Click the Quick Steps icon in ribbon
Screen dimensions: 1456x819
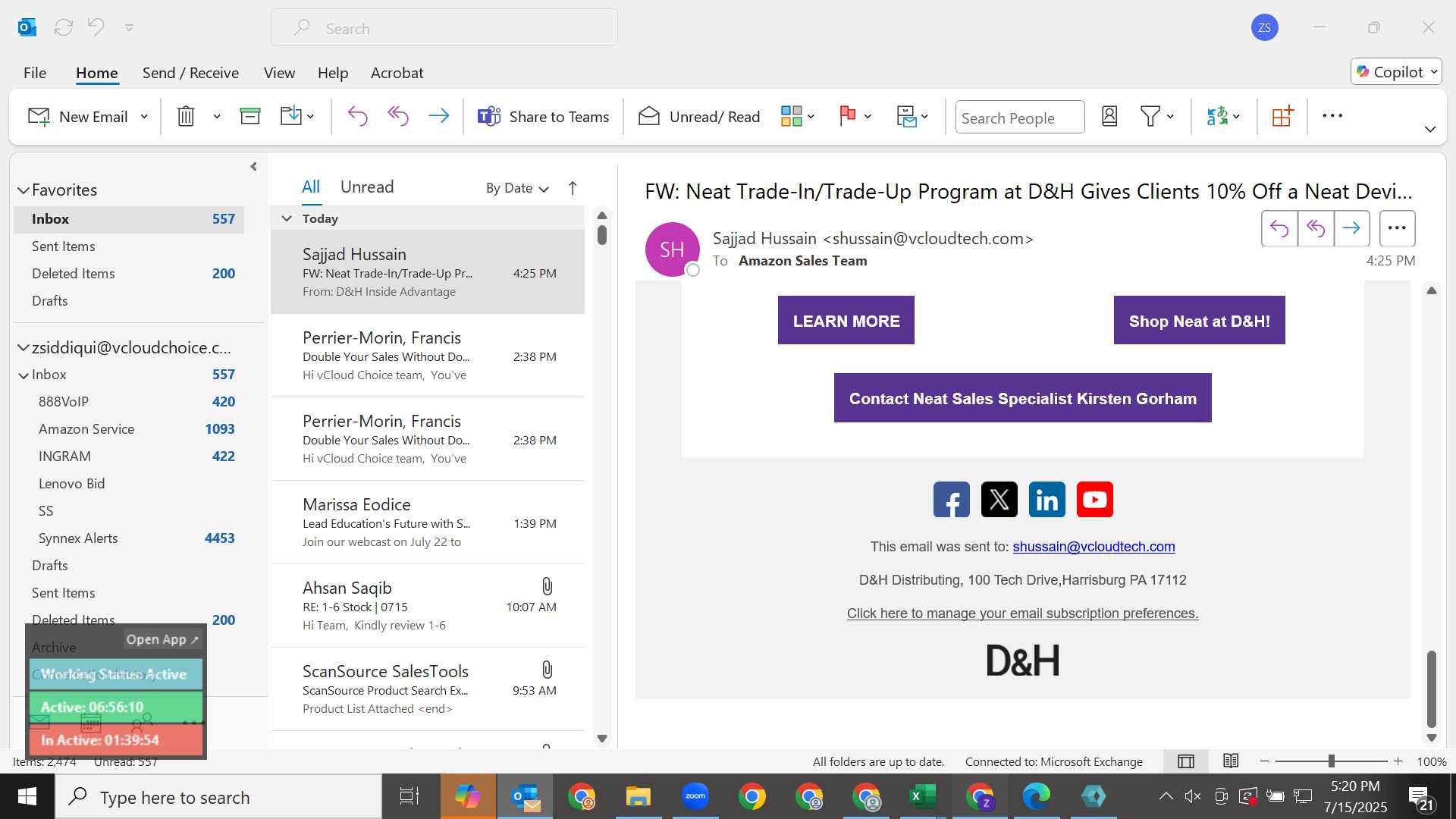tap(906, 116)
